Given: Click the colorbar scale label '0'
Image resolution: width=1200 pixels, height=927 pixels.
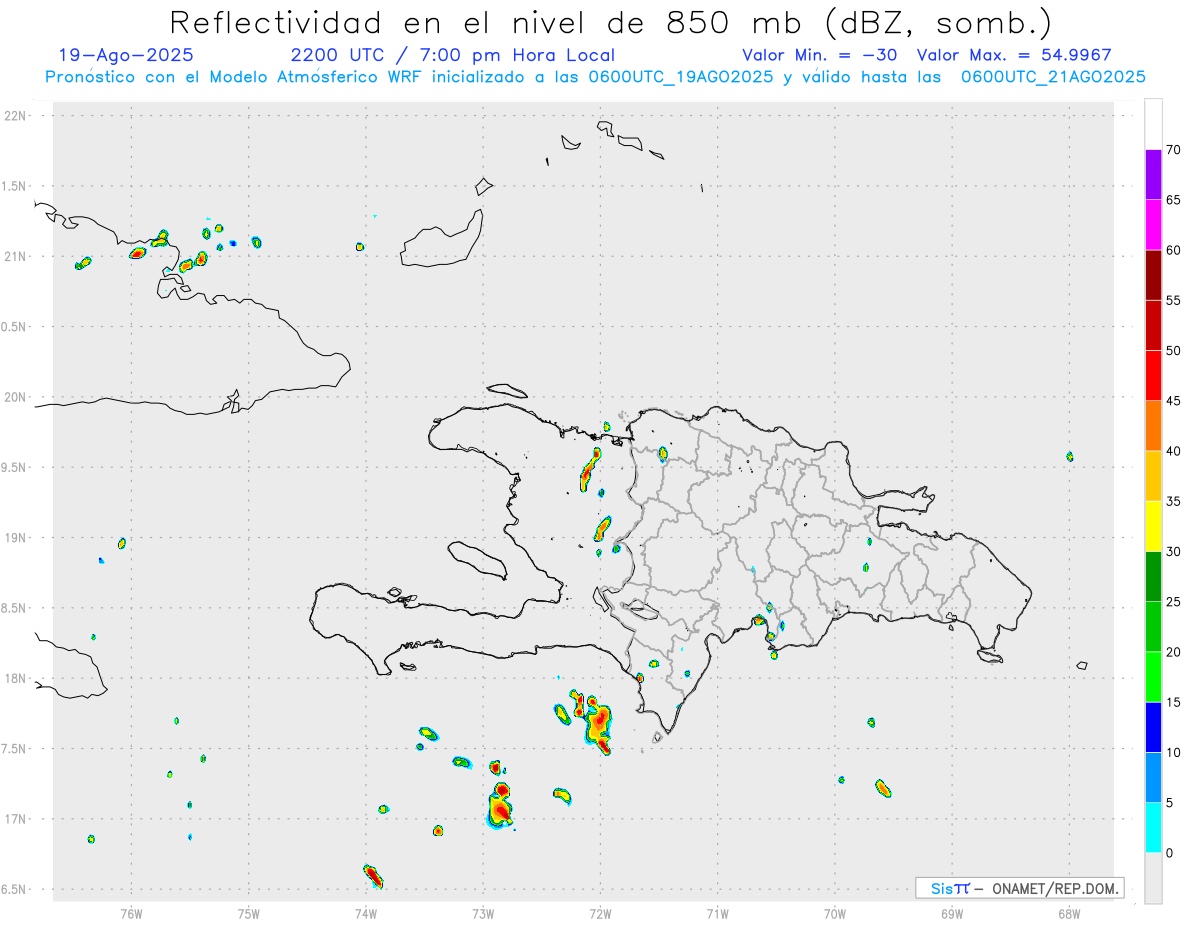Looking at the screenshot, I should coord(1170,853).
